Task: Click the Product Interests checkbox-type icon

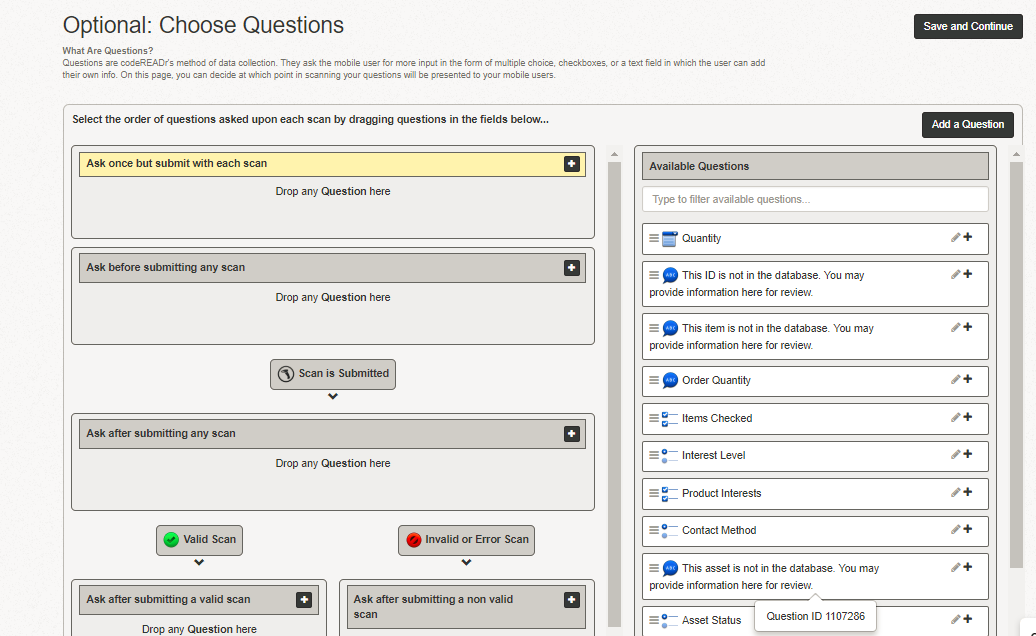Action: coord(669,493)
